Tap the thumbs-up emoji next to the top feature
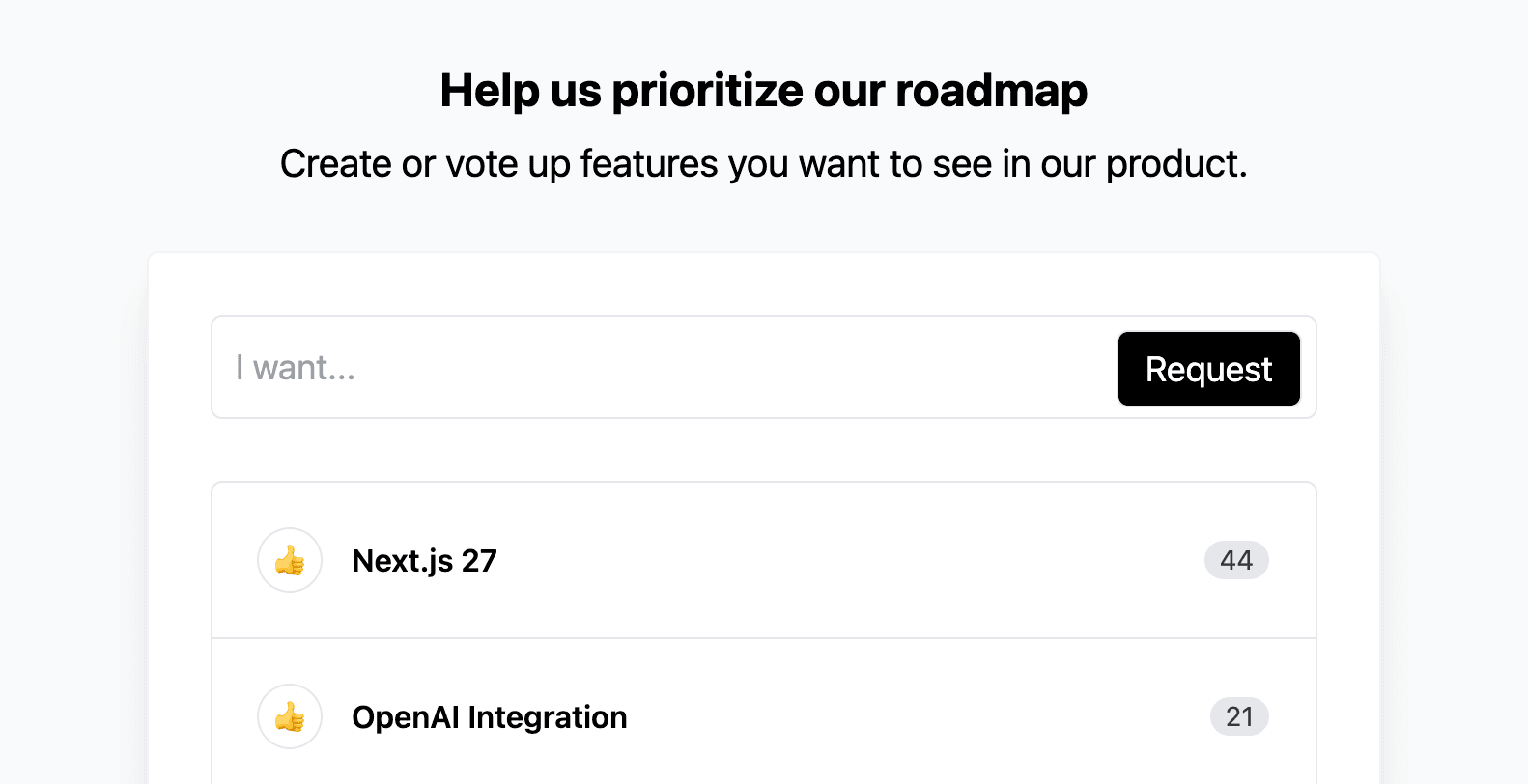Image resolution: width=1528 pixels, height=784 pixels. click(x=289, y=560)
